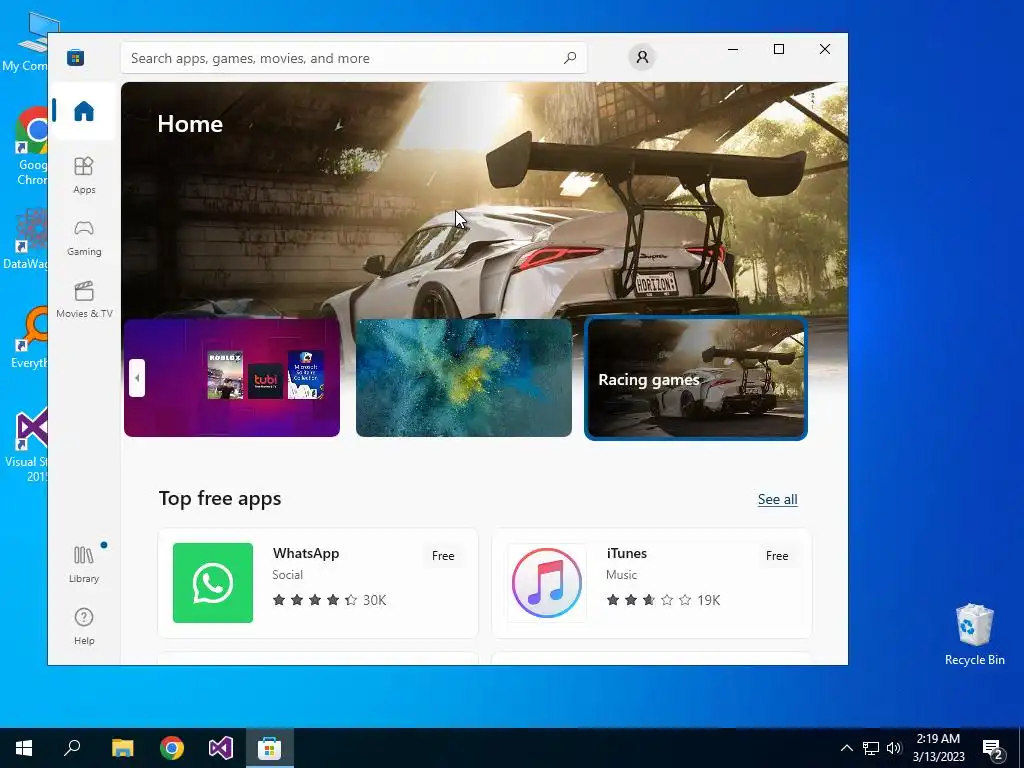Select the DataWag desktop shortcut

coord(25,238)
